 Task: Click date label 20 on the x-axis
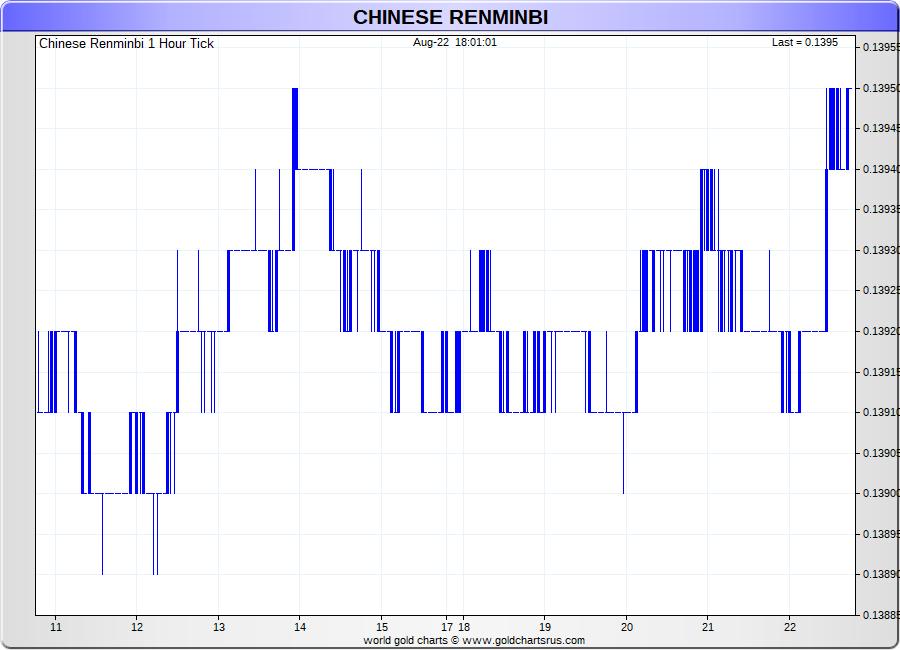point(627,627)
